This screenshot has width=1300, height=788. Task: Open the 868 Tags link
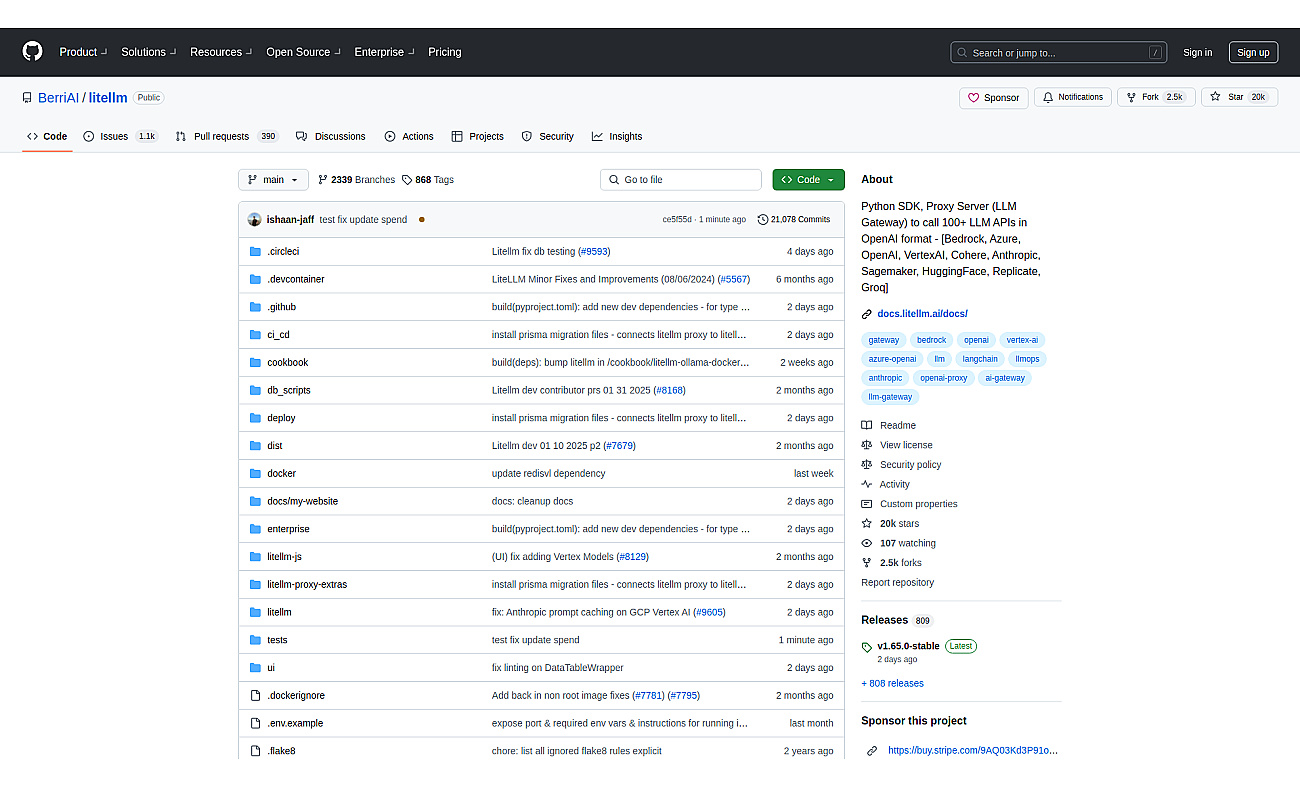428,180
